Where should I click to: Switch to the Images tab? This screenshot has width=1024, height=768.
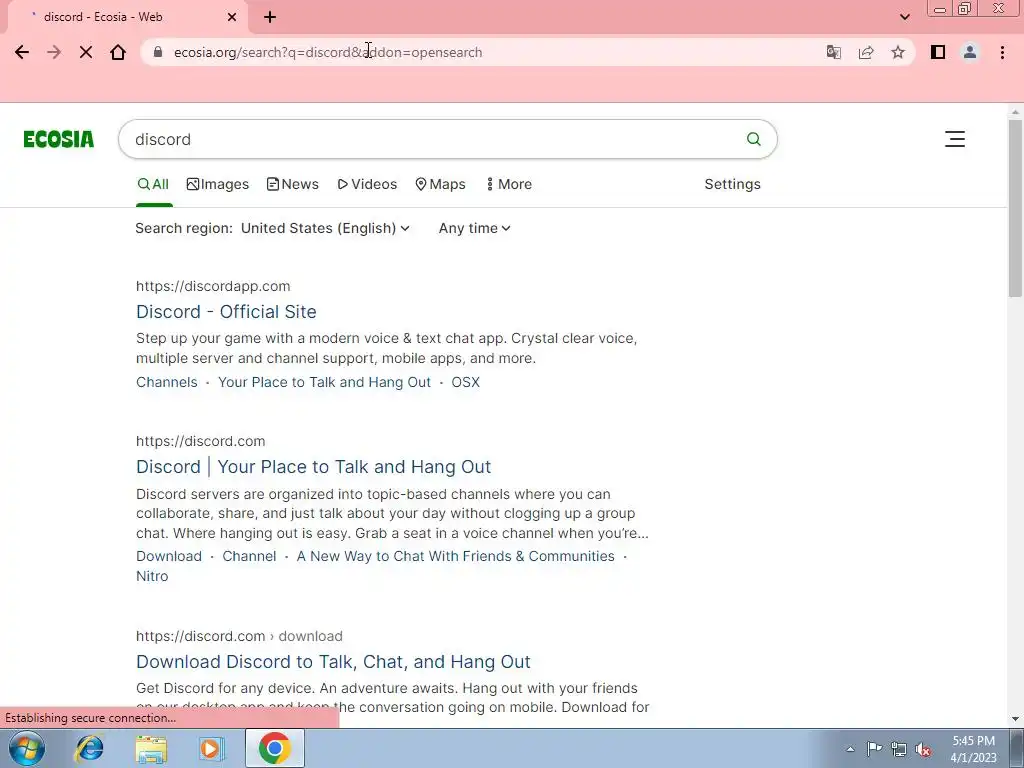click(217, 184)
